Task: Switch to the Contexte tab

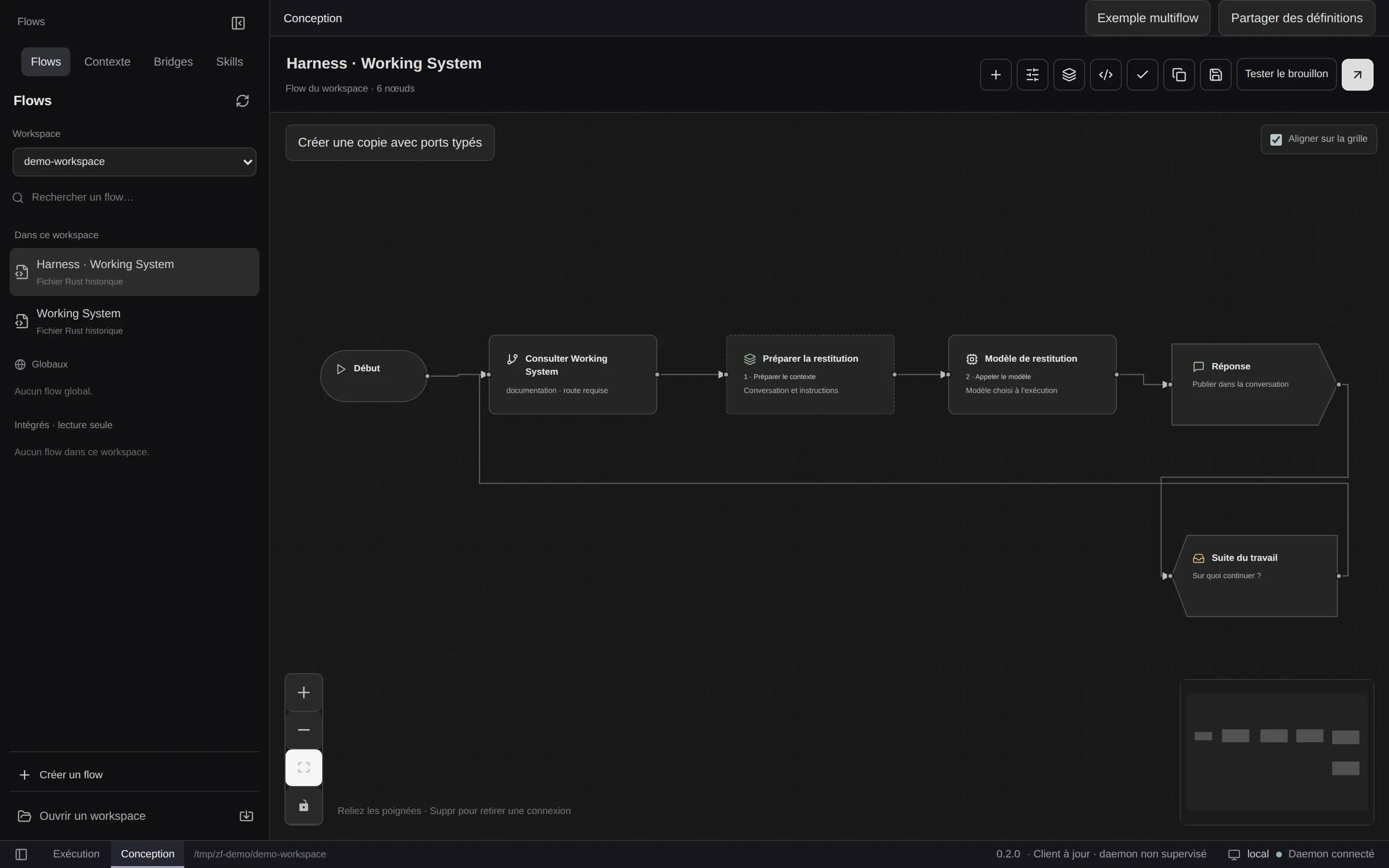Action: point(108,61)
